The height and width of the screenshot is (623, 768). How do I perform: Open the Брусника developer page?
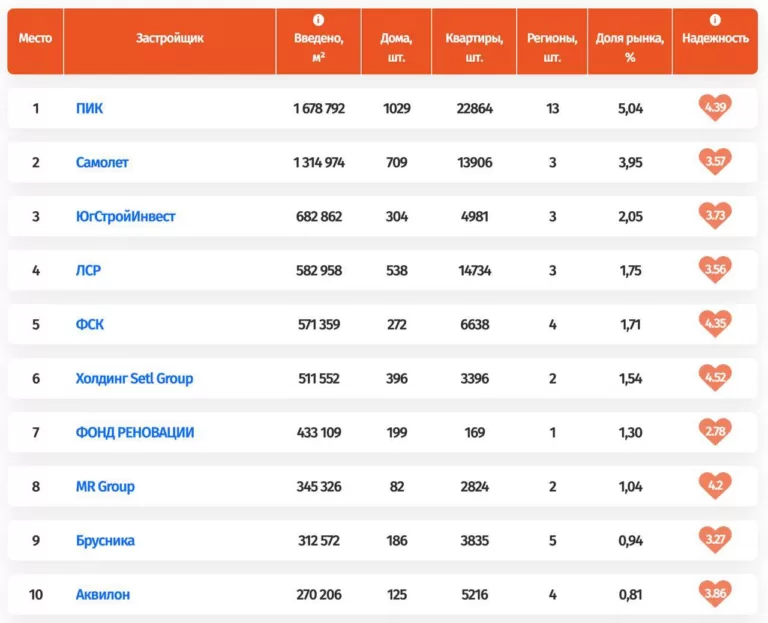click(x=105, y=540)
